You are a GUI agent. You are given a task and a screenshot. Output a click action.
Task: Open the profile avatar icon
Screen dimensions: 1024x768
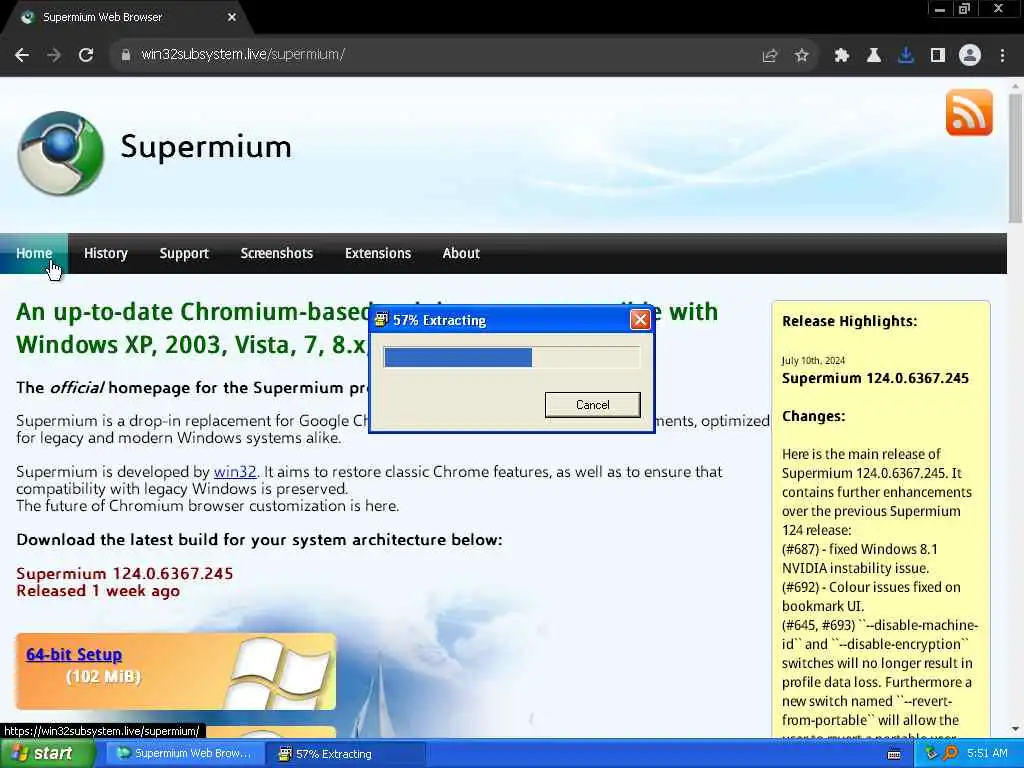(x=970, y=56)
